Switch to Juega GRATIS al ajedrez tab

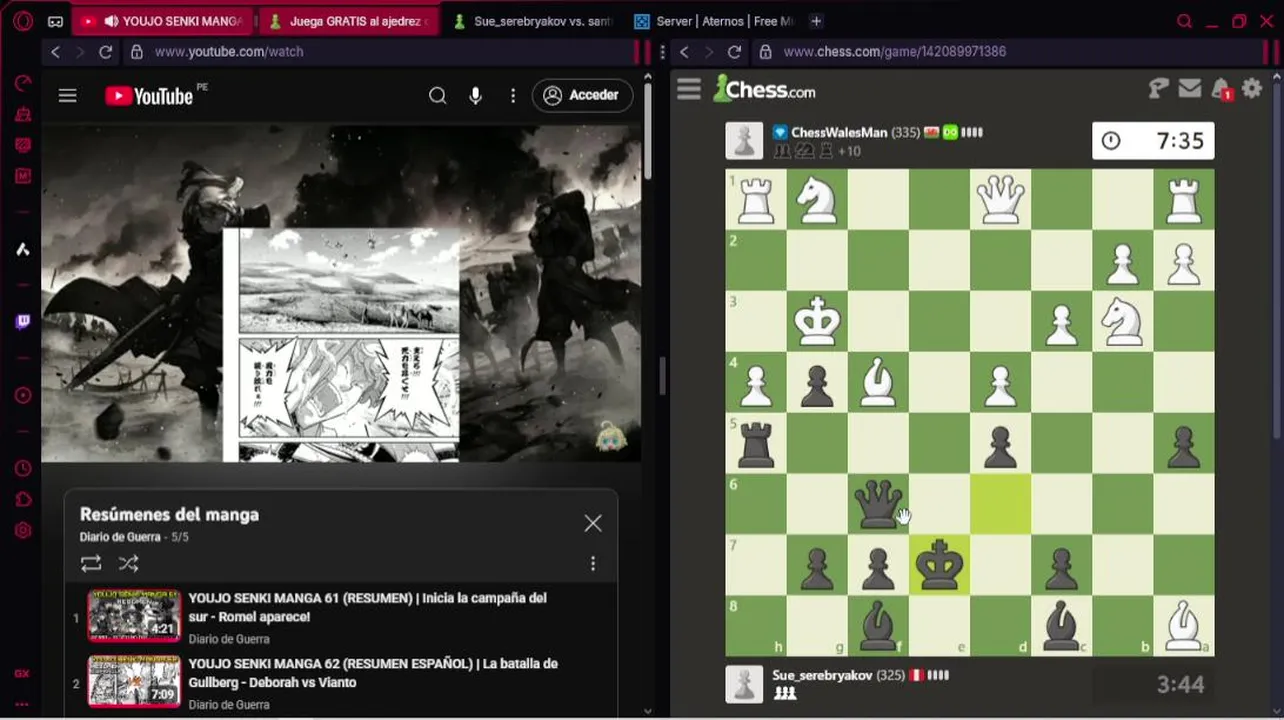pyautogui.click(x=349, y=21)
